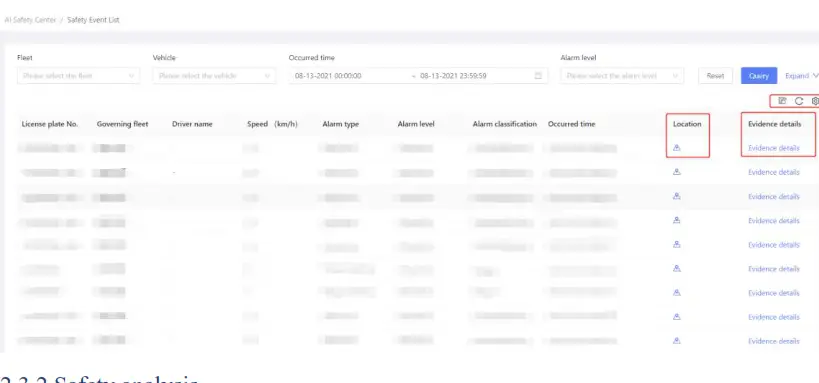Viewport: 819px width, 383px height.
Task: Open Evidence details link in eighth row
Action: click(774, 317)
